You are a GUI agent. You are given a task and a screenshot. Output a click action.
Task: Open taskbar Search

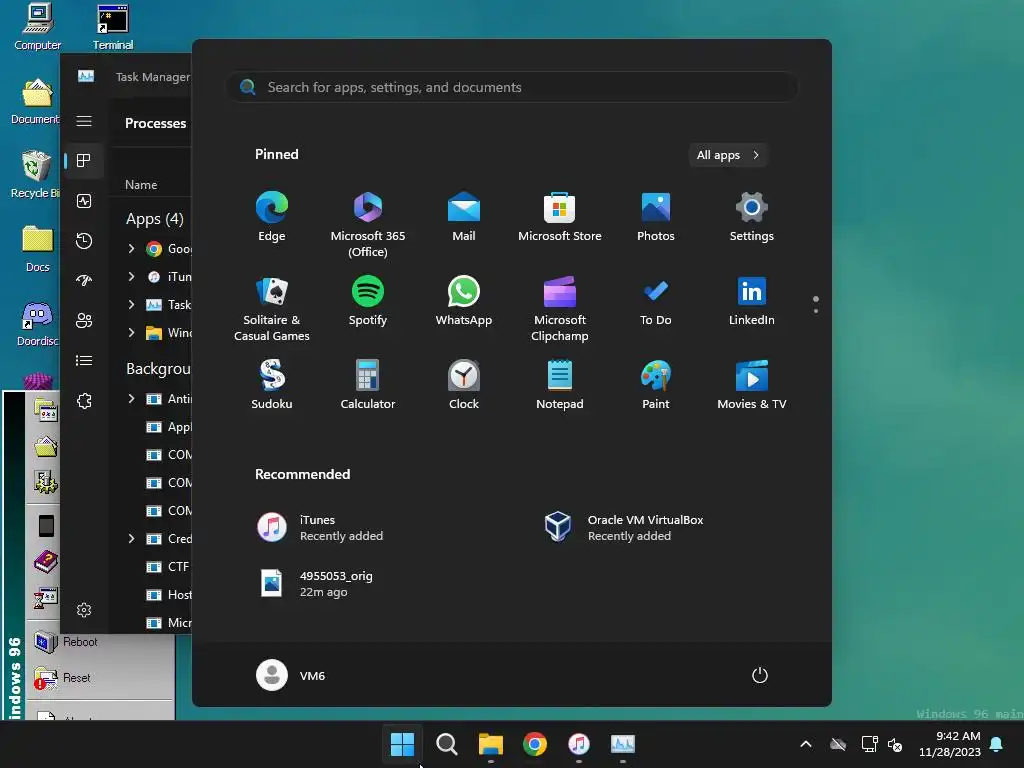(447, 744)
